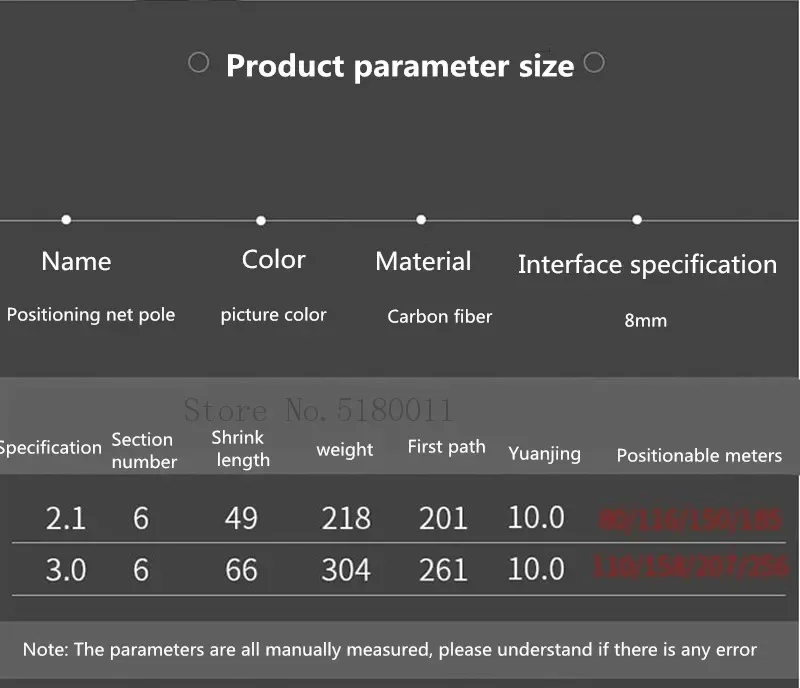Click the 8mm interface value
Screen dimensions: 800x688
pyautogui.click(x=645, y=321)
